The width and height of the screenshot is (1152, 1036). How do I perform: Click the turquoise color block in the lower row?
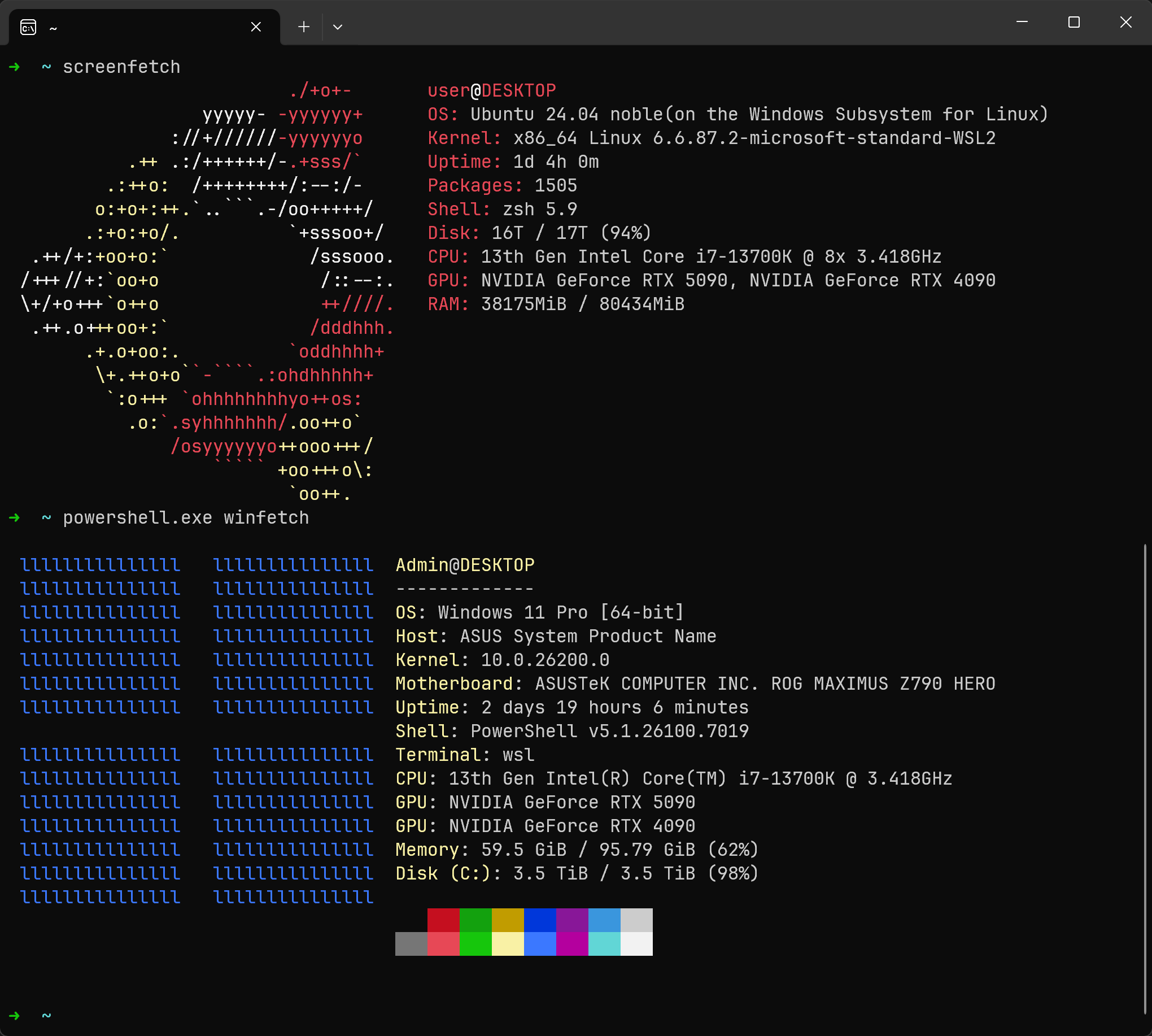coord(604,944)
